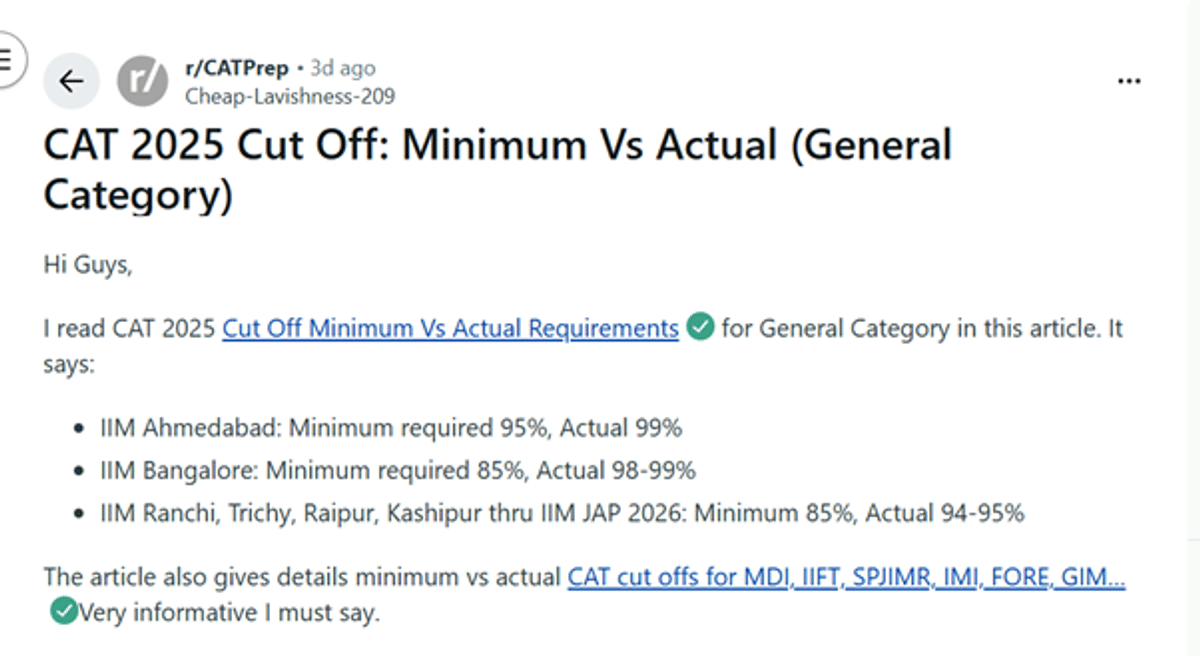
Task: View Cheap-Lavishness-209's profile
Action: point(290,96)
